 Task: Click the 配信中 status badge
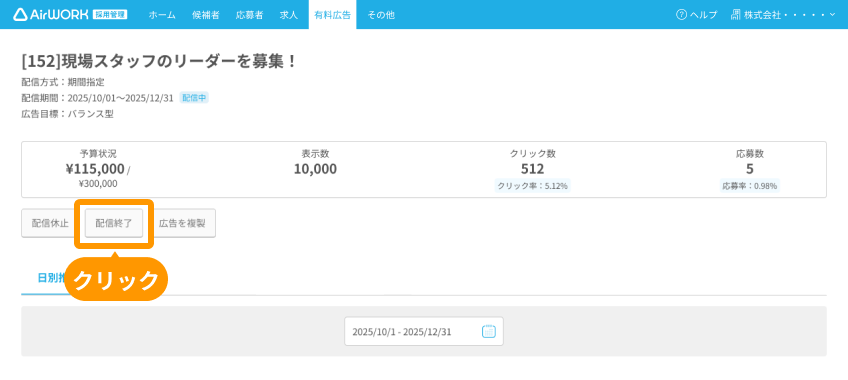coord(194,98)
